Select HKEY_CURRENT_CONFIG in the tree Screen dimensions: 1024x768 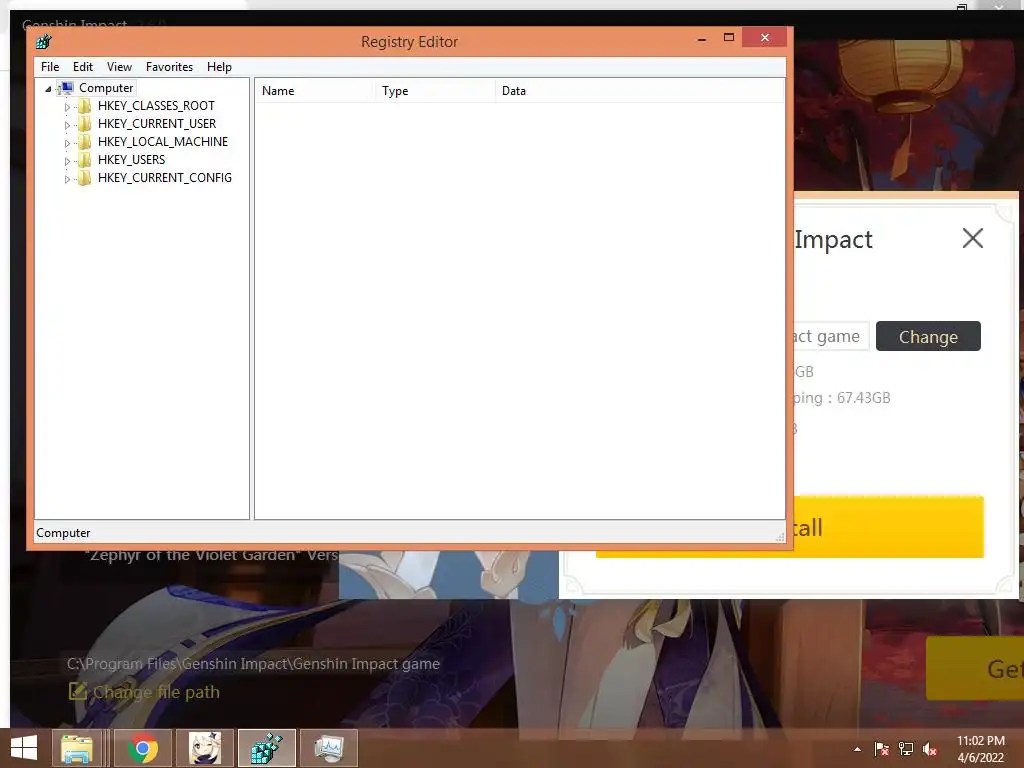coord(165,178)
